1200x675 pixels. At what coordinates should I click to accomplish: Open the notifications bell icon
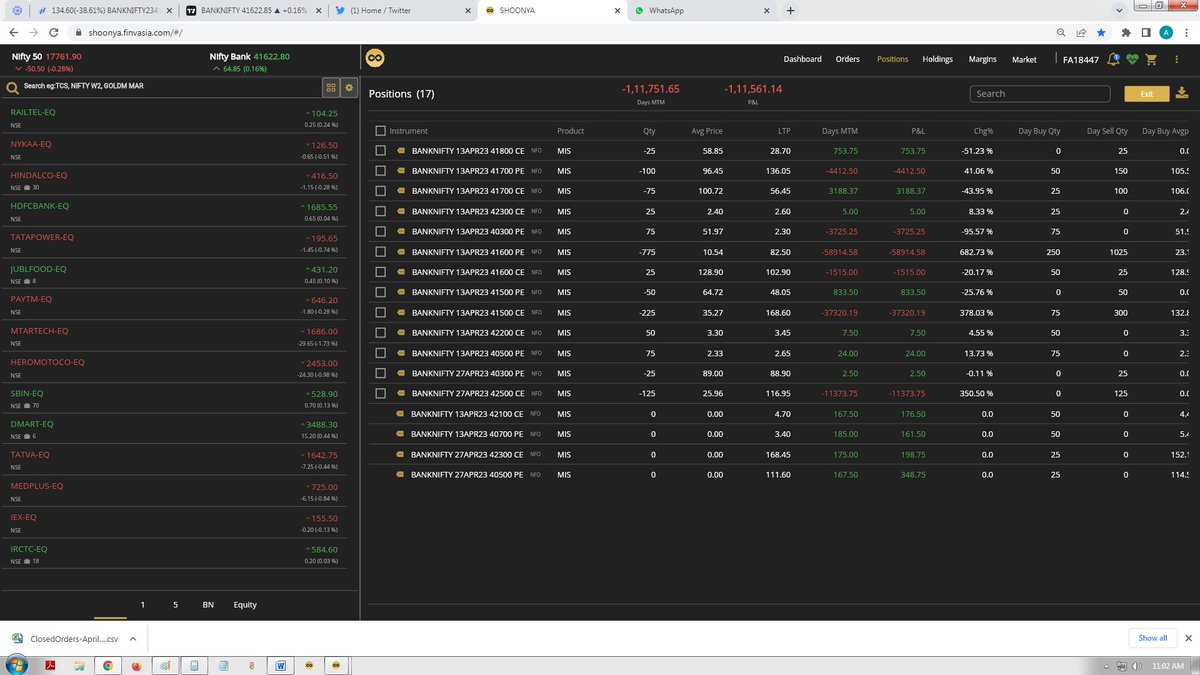click(1114, 59)
